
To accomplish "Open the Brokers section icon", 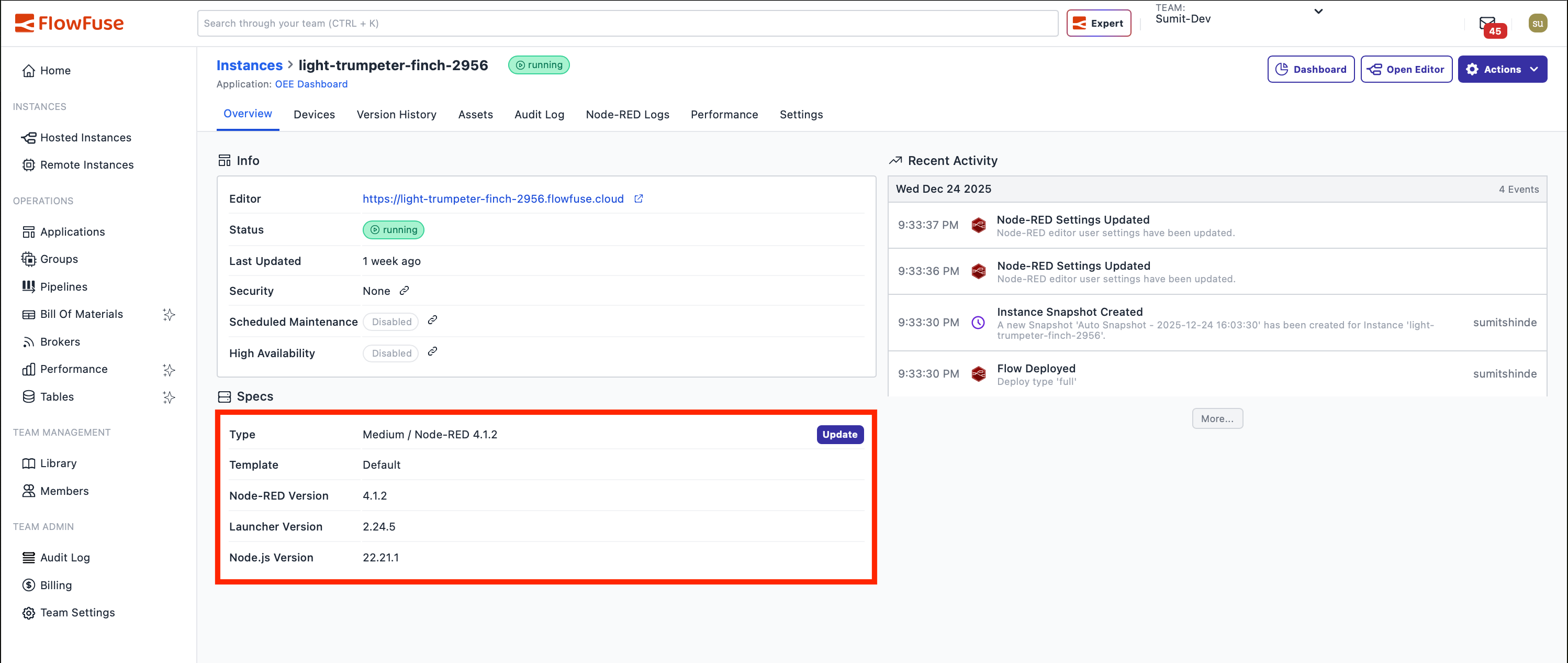I will click(x=28, y=341).
